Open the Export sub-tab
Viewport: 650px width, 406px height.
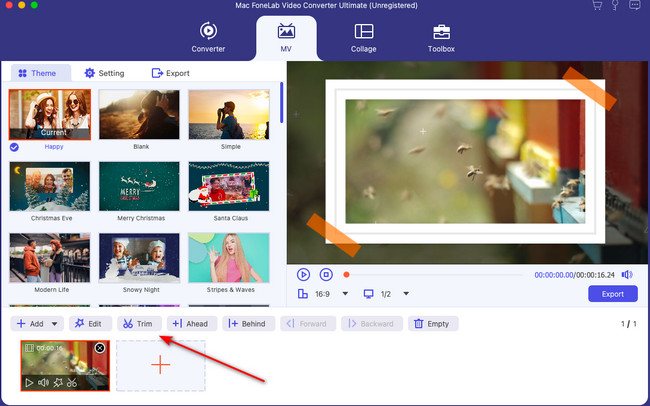[x=170, y=73]
